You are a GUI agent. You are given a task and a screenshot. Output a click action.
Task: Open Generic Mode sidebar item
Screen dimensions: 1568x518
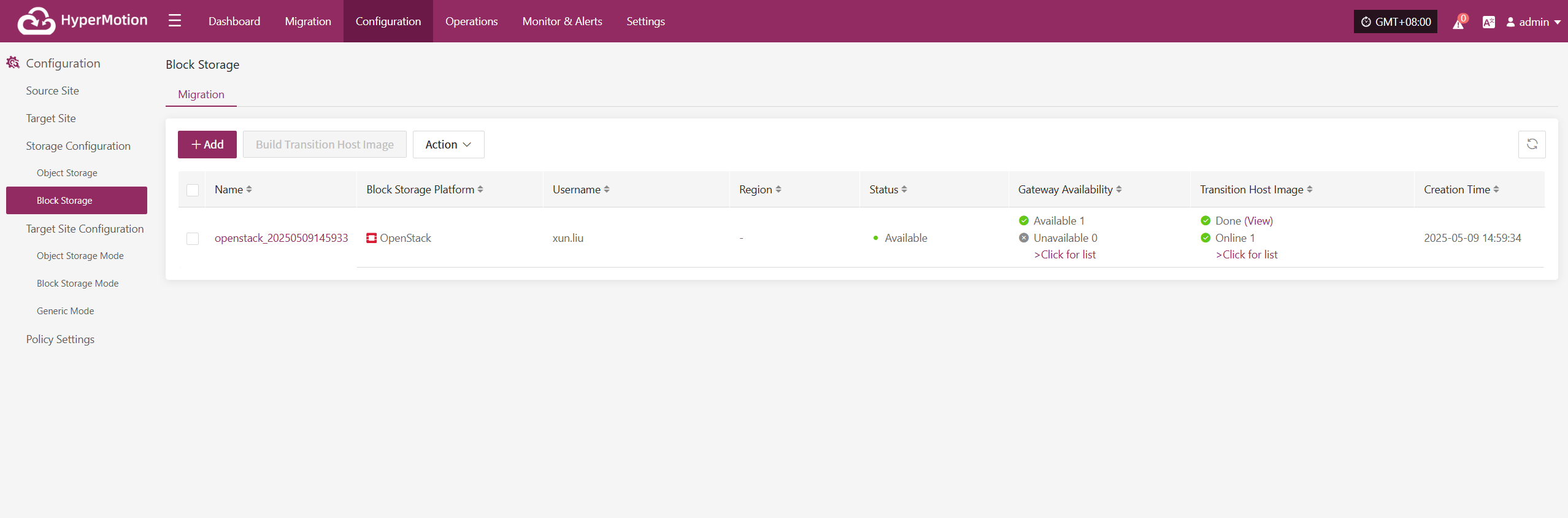click(x=66, y=311)
